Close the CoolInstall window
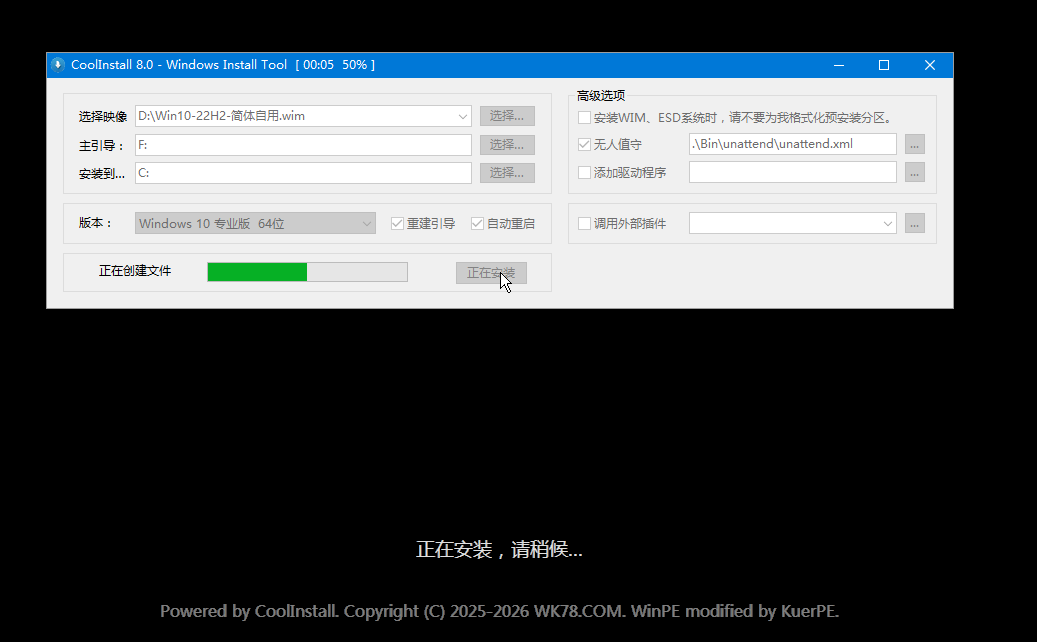 930,65
